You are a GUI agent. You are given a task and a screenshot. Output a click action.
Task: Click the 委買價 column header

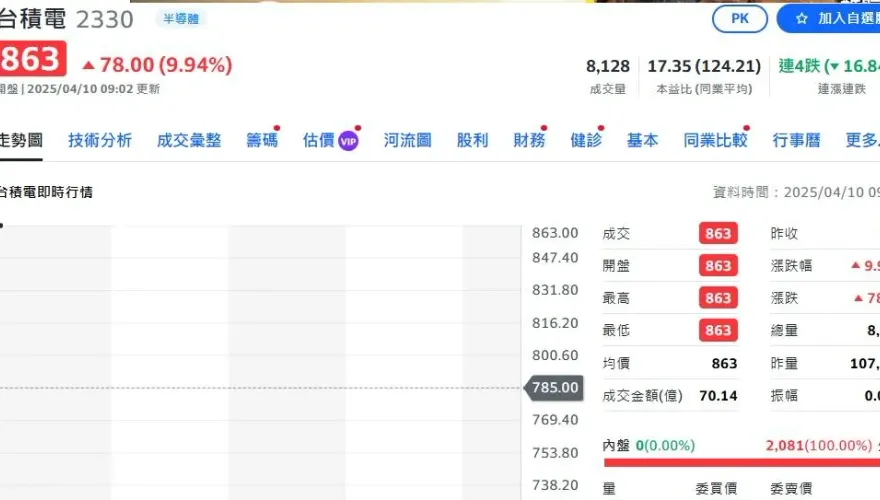716,489
